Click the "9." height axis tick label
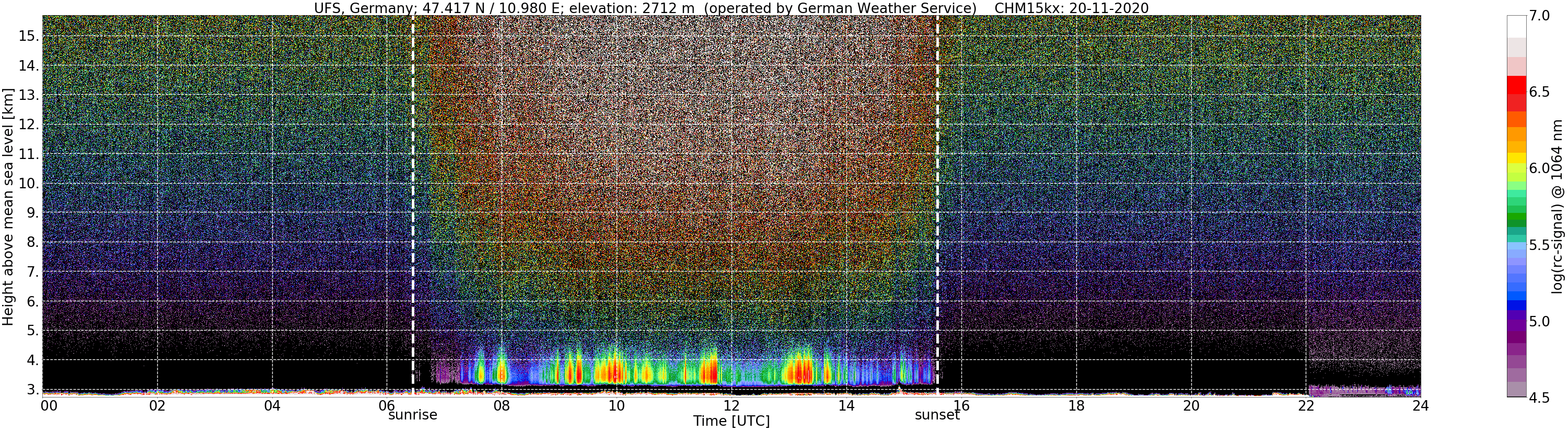The width and height of the screenshot is (1568, 431). coord(32,213)
